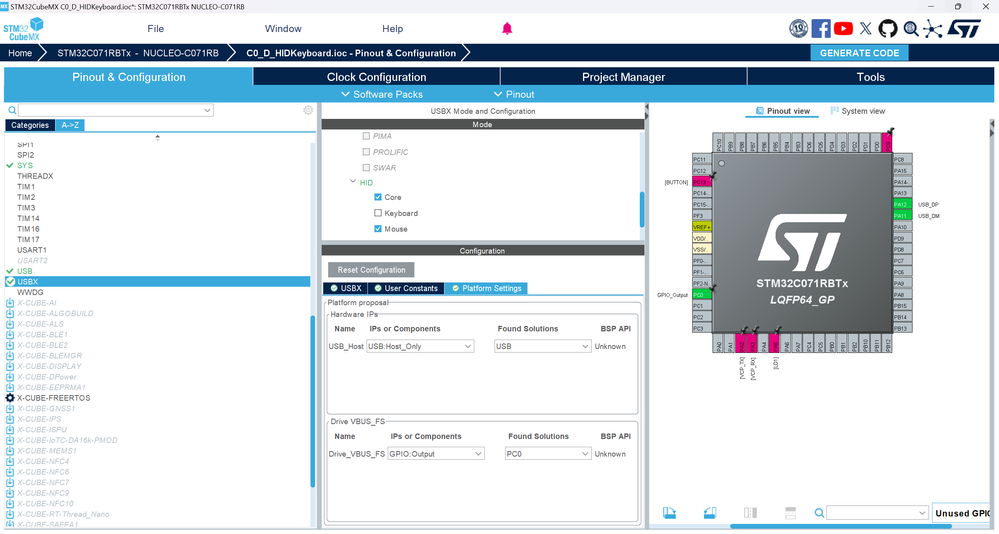
Task: Select the USBX configuration tab
Action: (x=345, y=289)
